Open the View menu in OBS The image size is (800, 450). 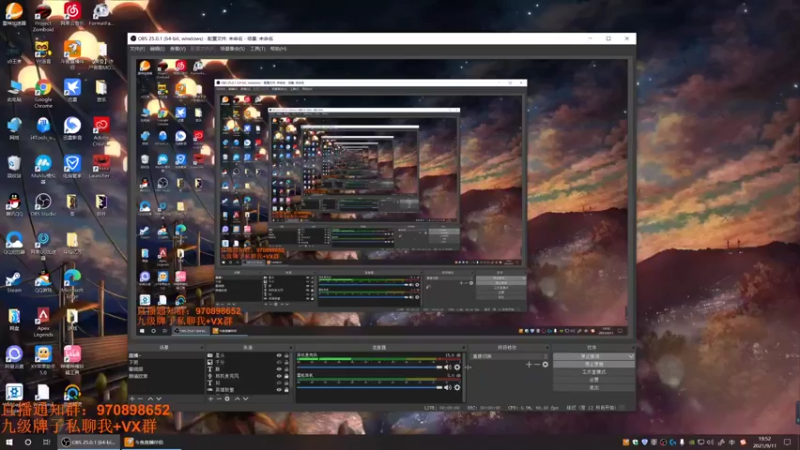(178, 49)
